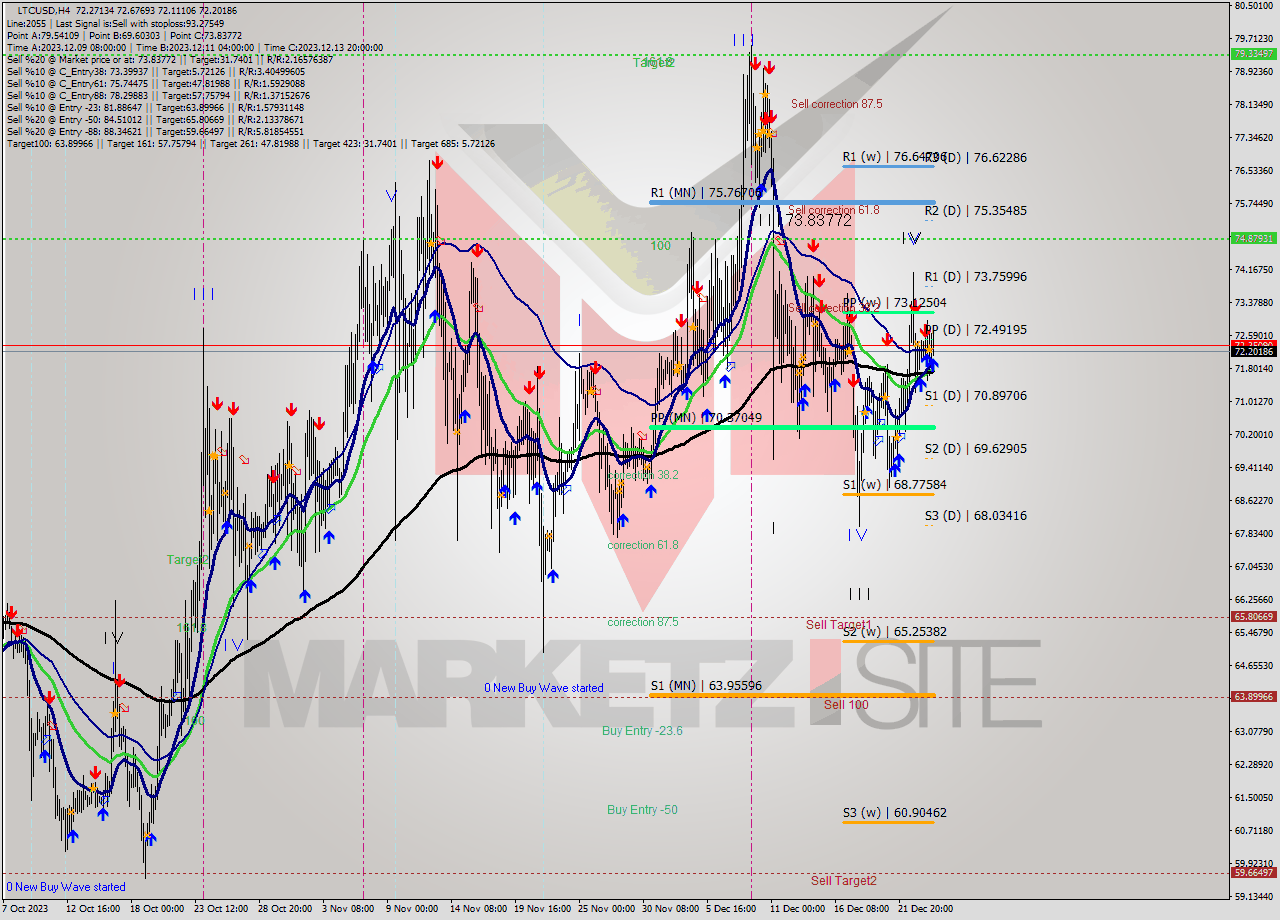Click the current price tag 72.20186 on axis
This screenshot has width=1280, height=920.
[1254, 351]
